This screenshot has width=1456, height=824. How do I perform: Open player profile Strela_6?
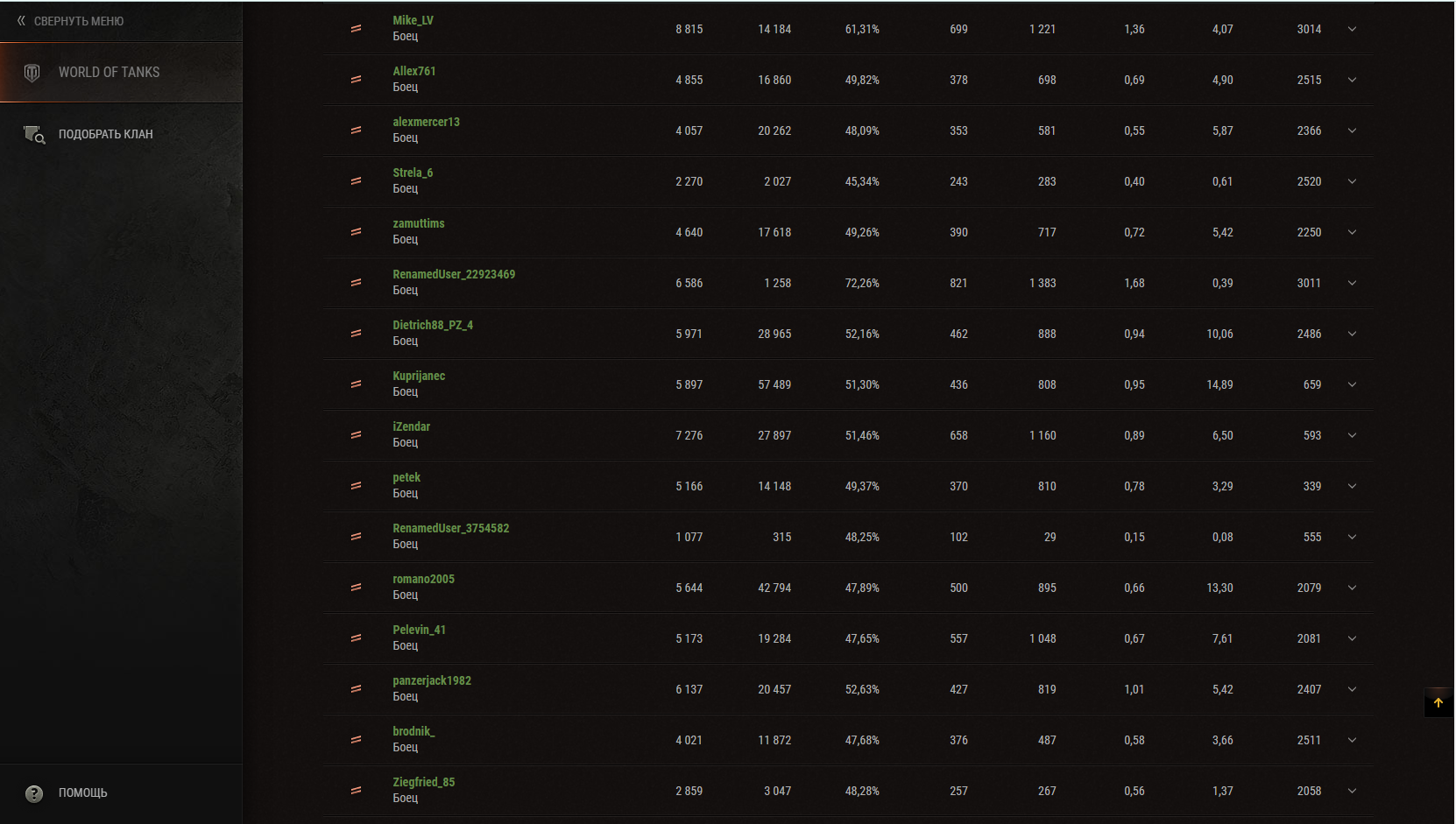[413, 173]
